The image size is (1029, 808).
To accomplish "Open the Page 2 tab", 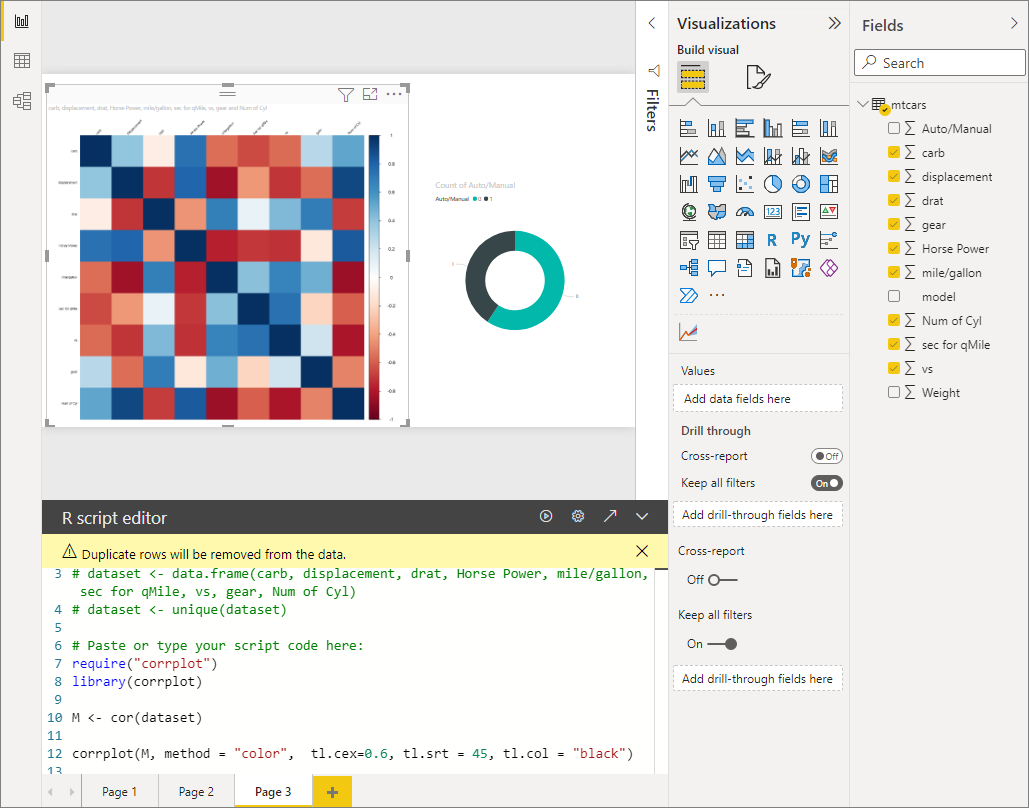I will coord(196,792).
